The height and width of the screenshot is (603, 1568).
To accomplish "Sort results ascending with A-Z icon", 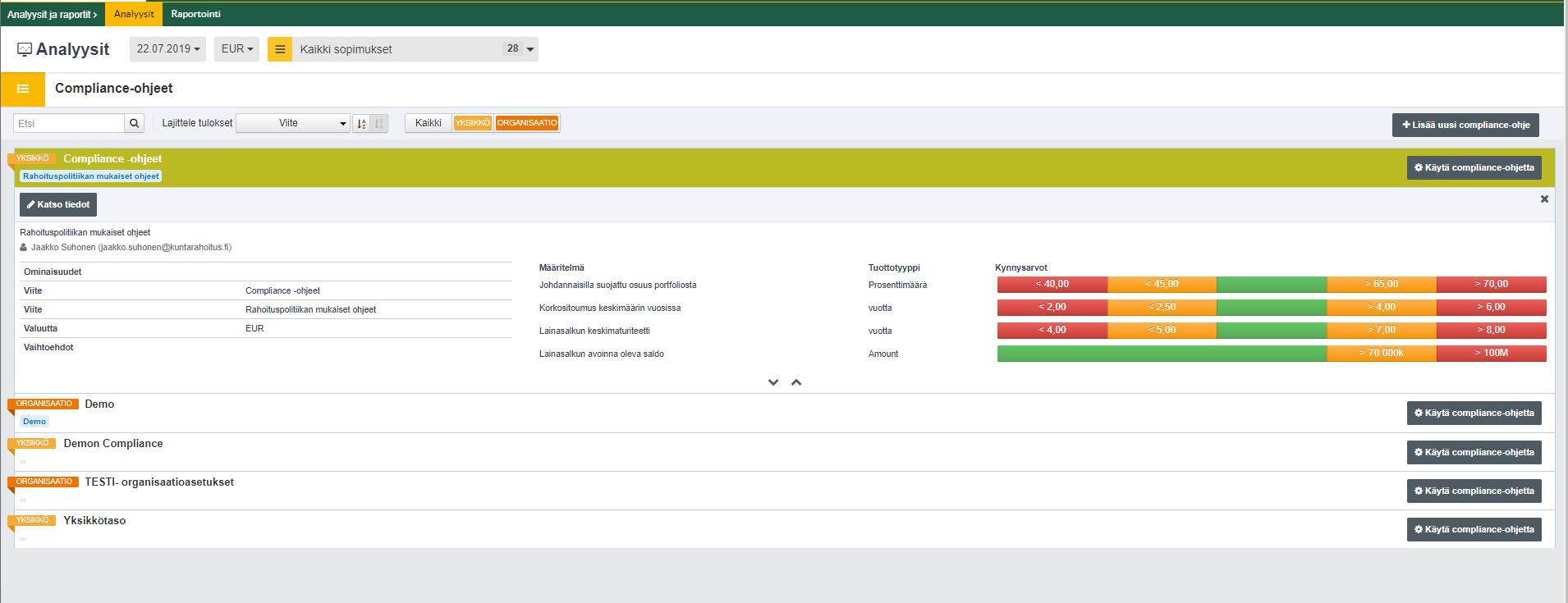I will tap(361, 124).
